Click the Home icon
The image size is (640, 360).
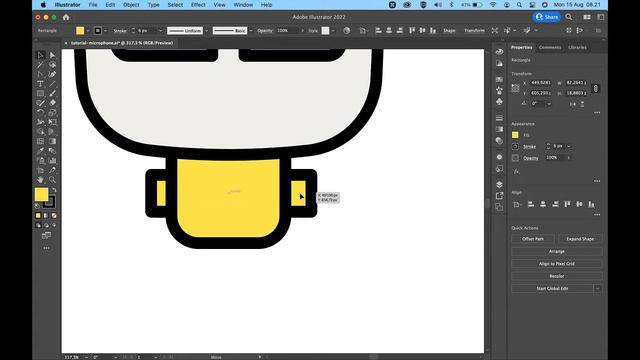tap(66, 17)
